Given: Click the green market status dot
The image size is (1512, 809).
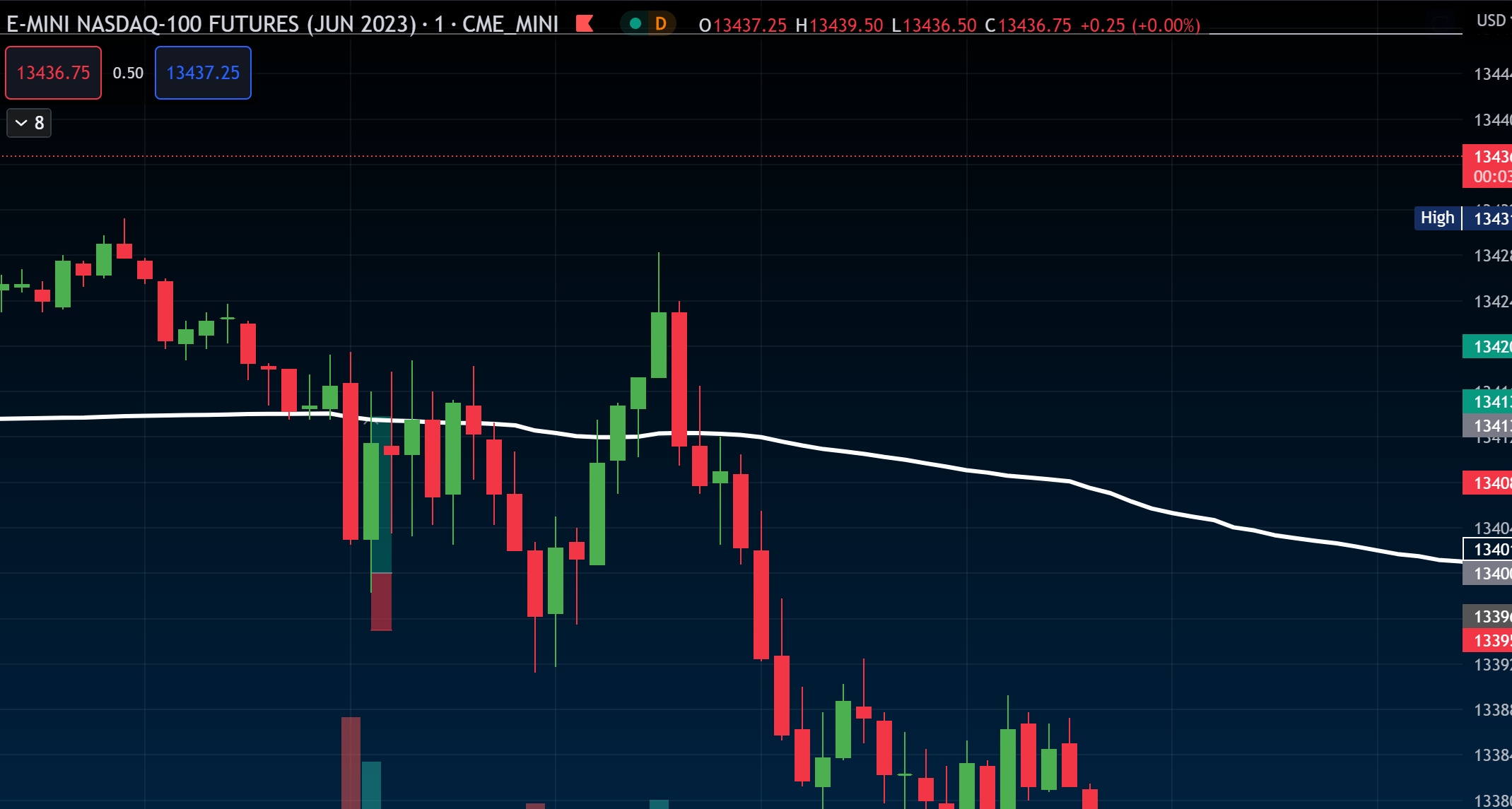Looking at the screenshot, I should (635, 24).
